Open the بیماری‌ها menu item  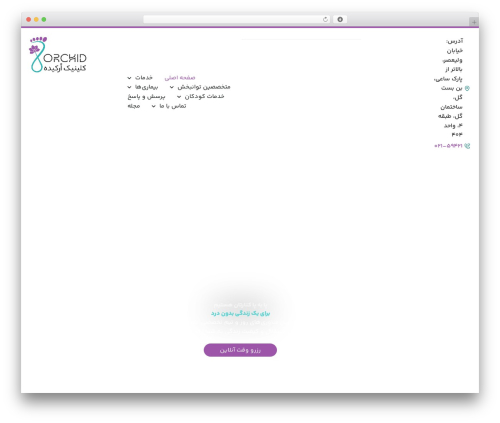coord(146,87)
